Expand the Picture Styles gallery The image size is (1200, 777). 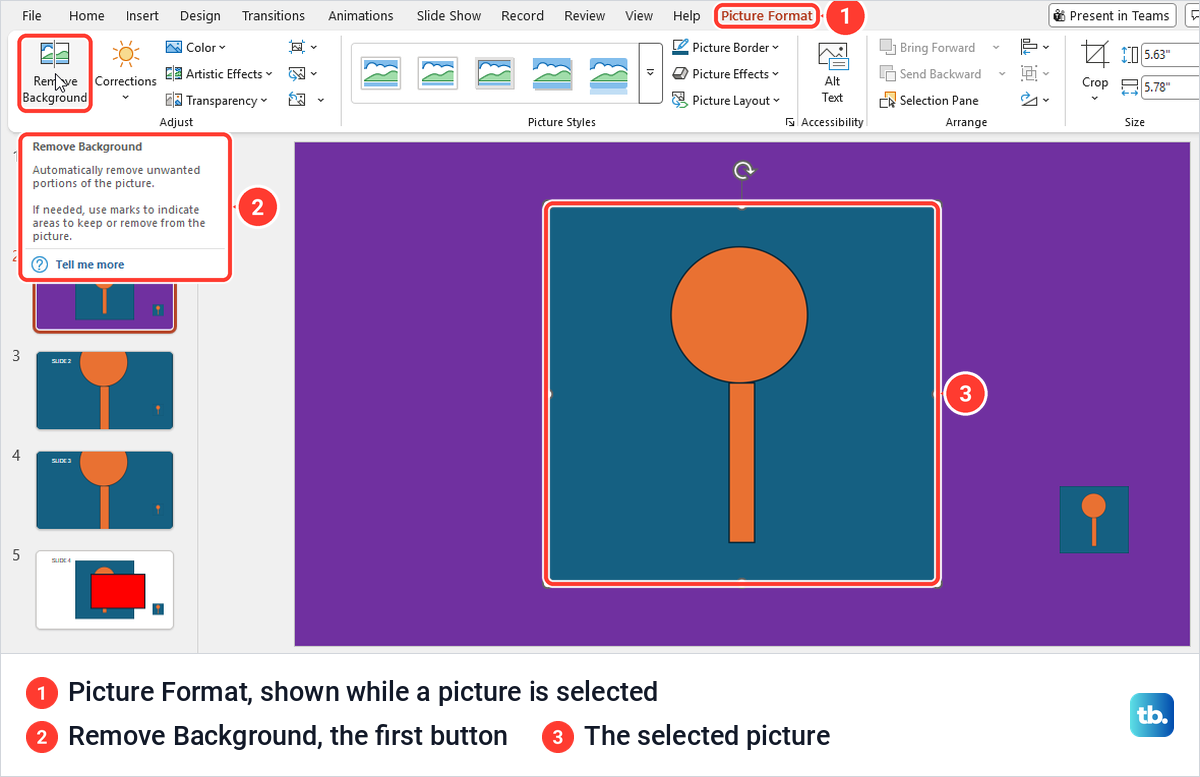650,73
